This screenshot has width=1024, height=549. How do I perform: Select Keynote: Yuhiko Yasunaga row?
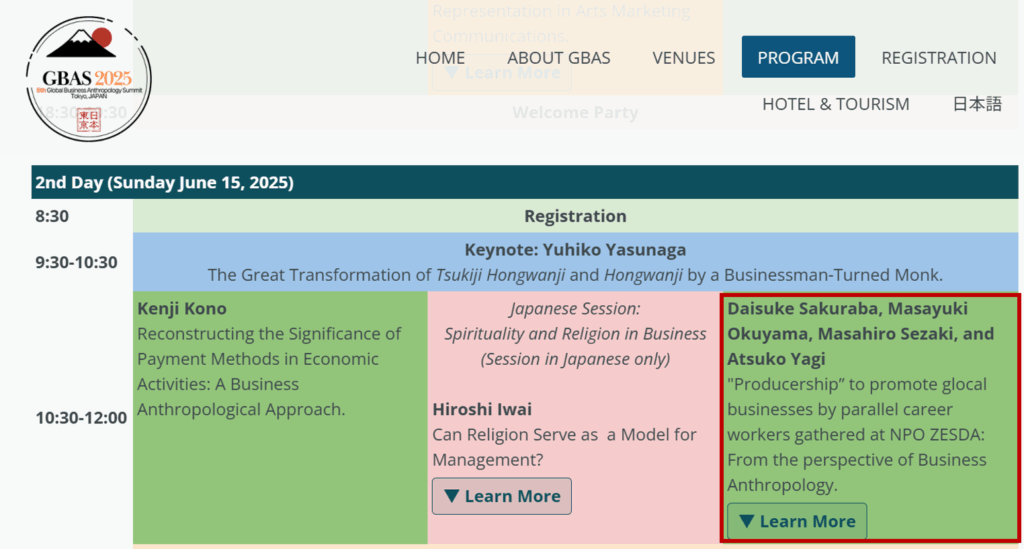(575, 262)
